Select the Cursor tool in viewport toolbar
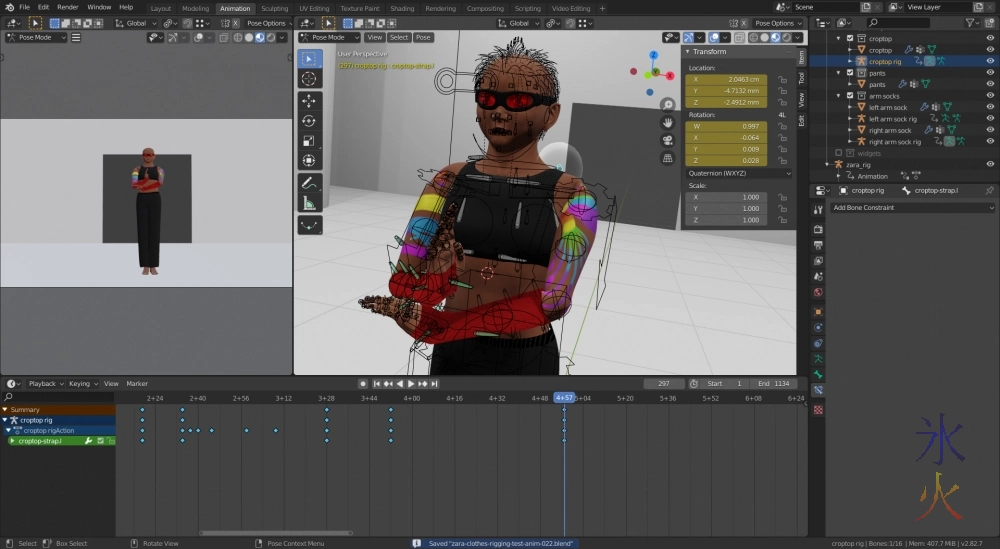The width and height of the screenshot is (1000, 549). 309,78
